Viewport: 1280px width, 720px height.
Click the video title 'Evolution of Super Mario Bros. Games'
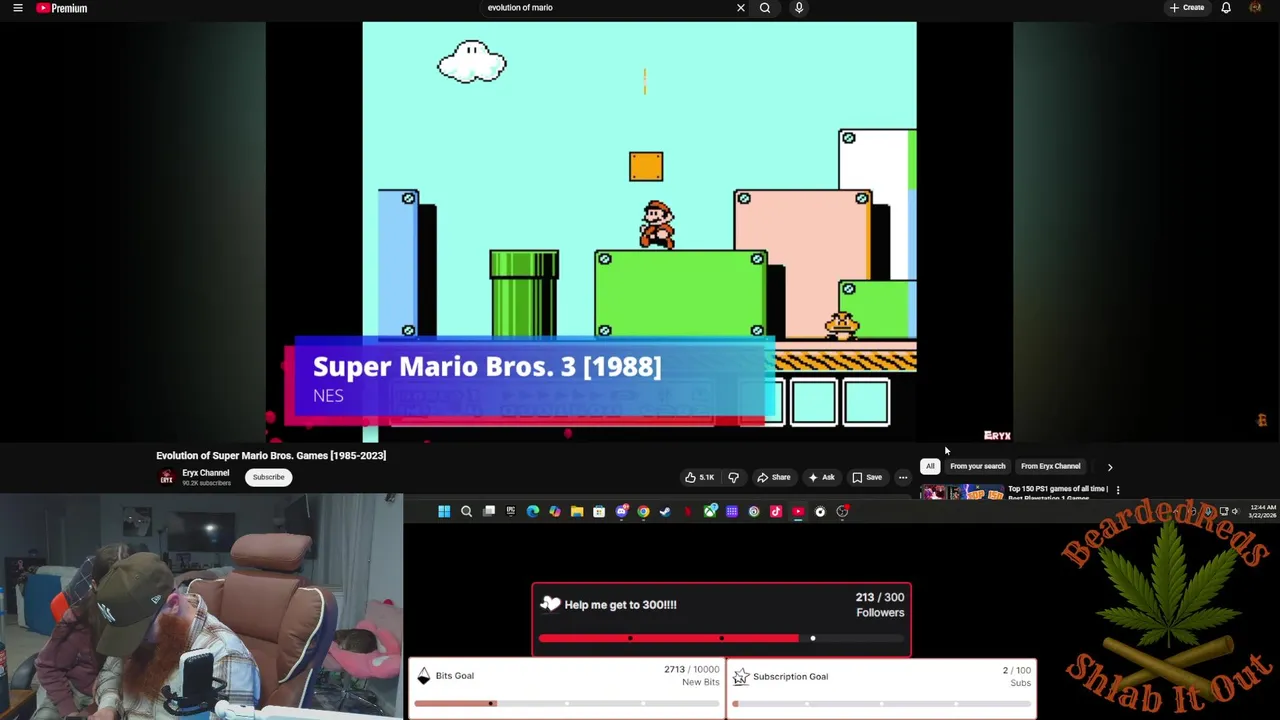coord(271,456)
